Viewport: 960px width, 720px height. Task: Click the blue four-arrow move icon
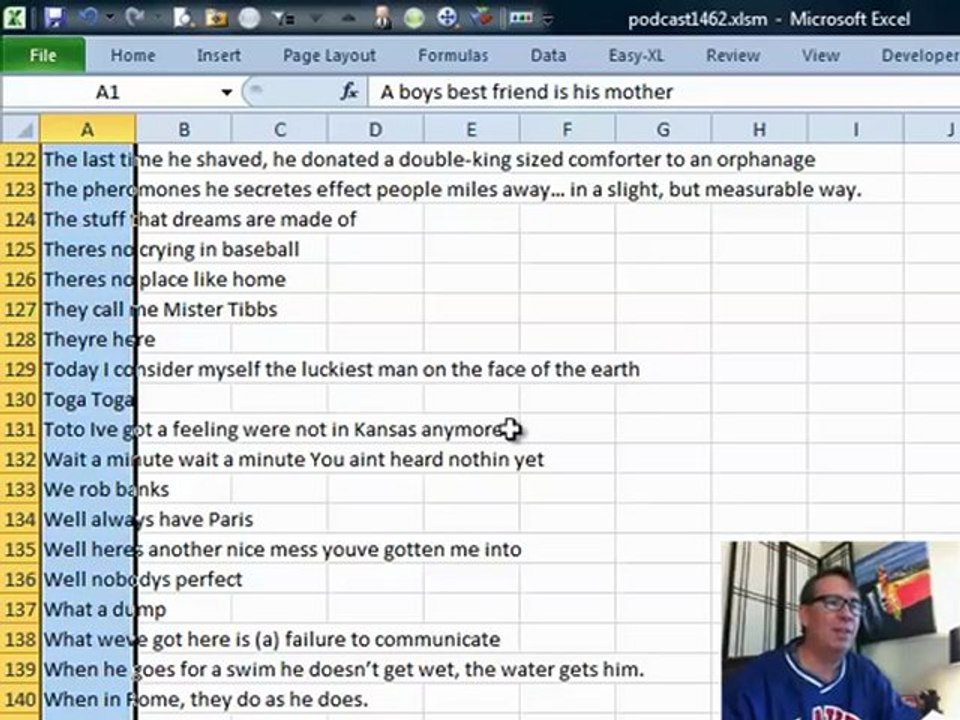coord(448,18)
